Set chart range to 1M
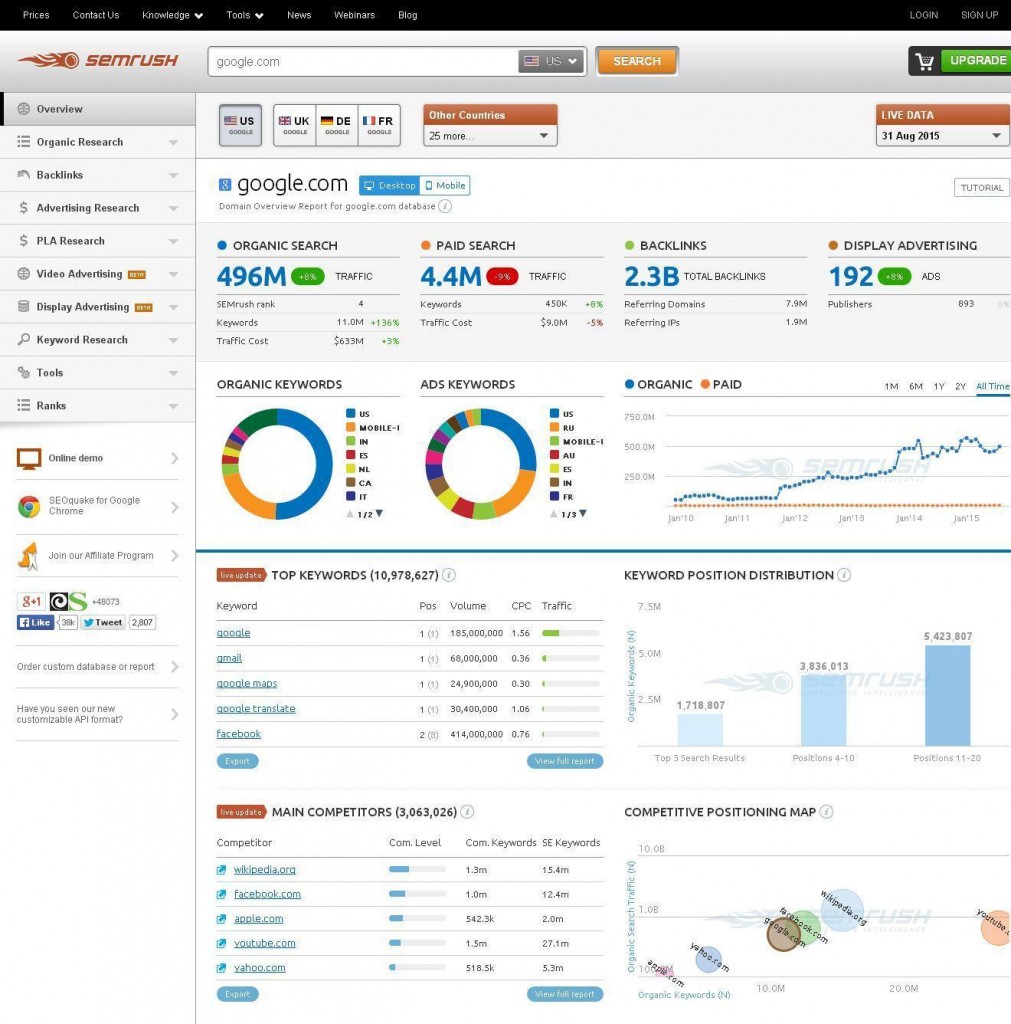The width and height of the screenshot is (1011, 1024). coord(891,387)
